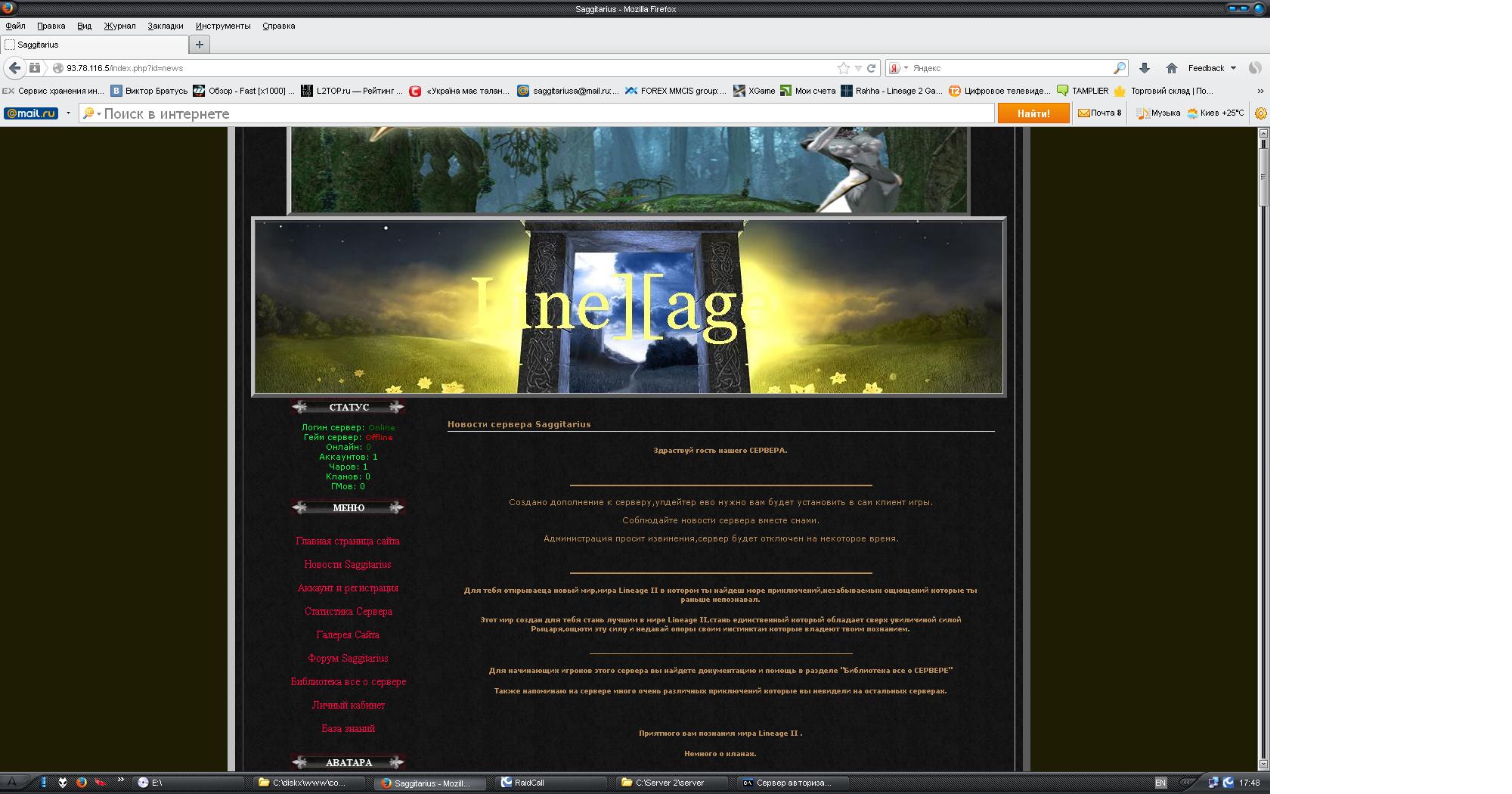Screen dimensions: 1512x794
Task: Go to the Home page icon
Action: point(1172,68)
